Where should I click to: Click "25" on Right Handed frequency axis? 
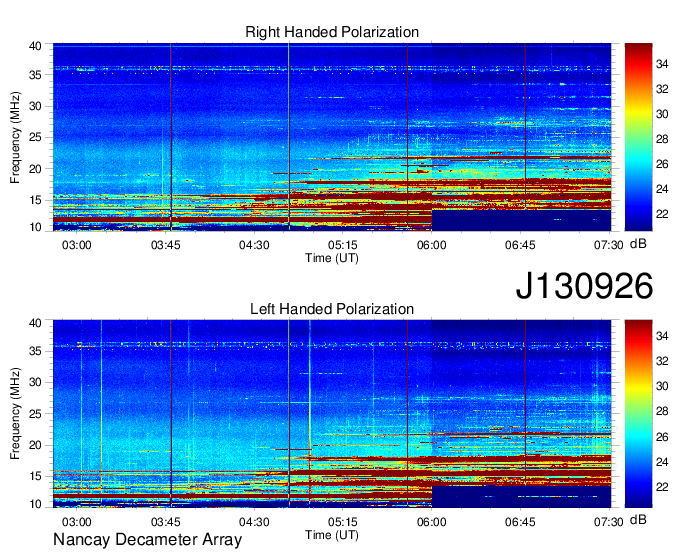(35, 137)
